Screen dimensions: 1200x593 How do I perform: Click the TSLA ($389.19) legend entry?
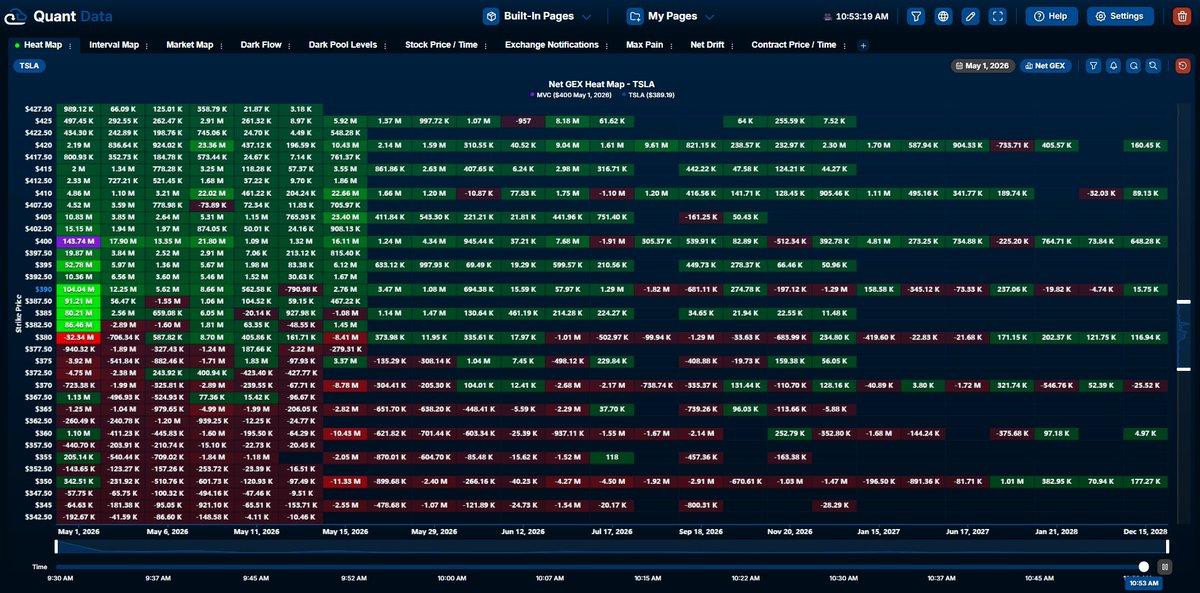648,94
